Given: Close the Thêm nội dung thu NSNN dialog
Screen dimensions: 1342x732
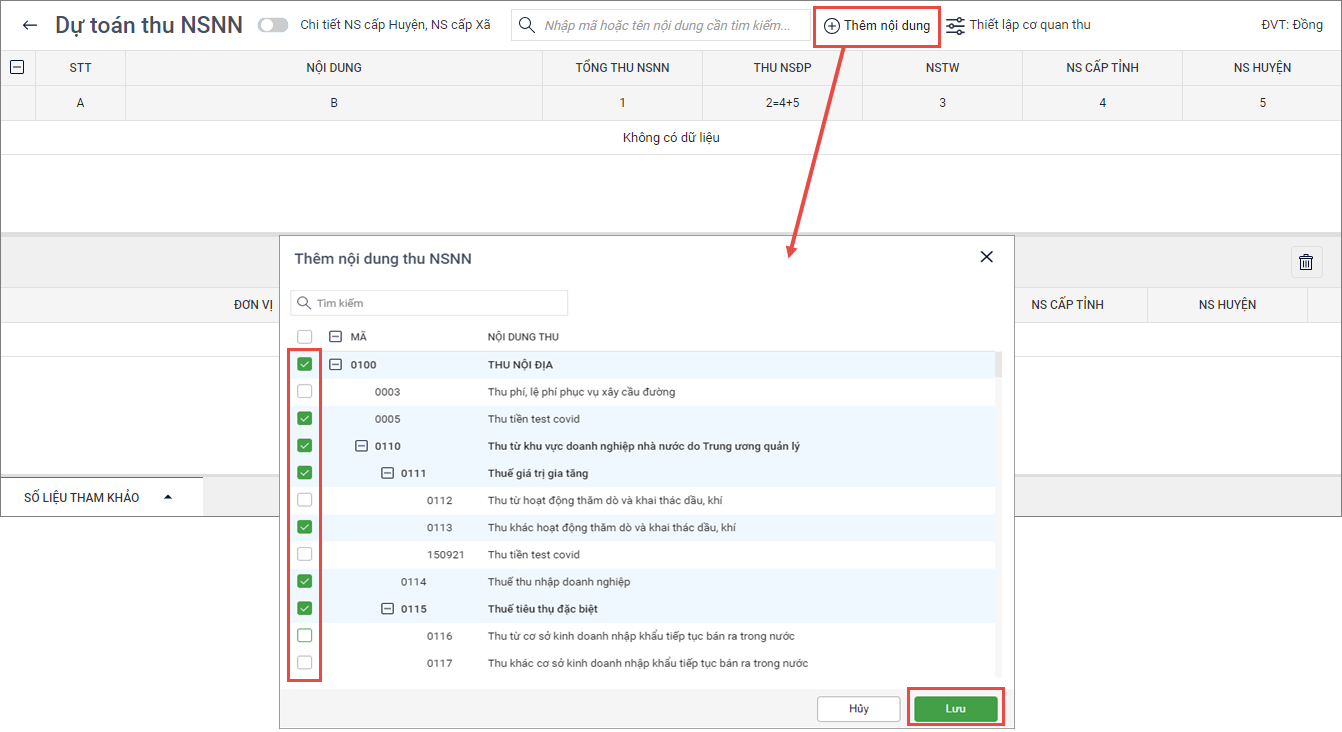Looking at the screenshot, I should click(986, 257).
